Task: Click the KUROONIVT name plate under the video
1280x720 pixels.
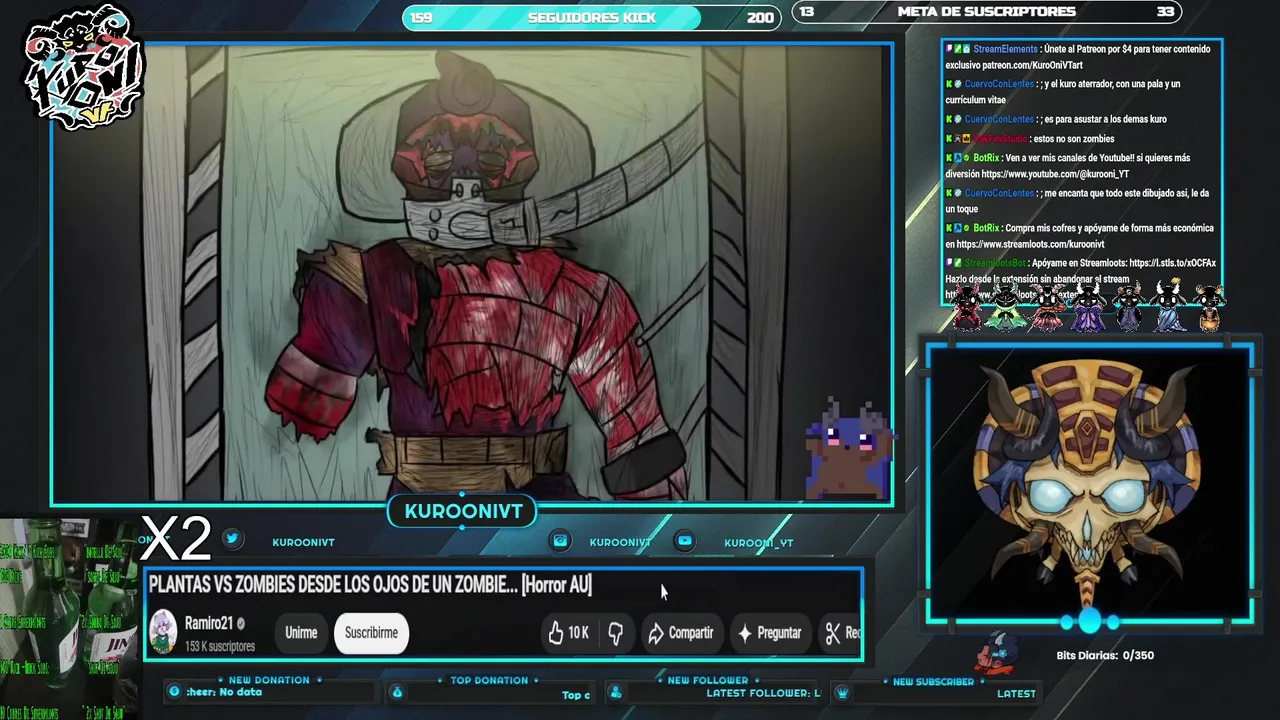Action: tap(463, 511)
